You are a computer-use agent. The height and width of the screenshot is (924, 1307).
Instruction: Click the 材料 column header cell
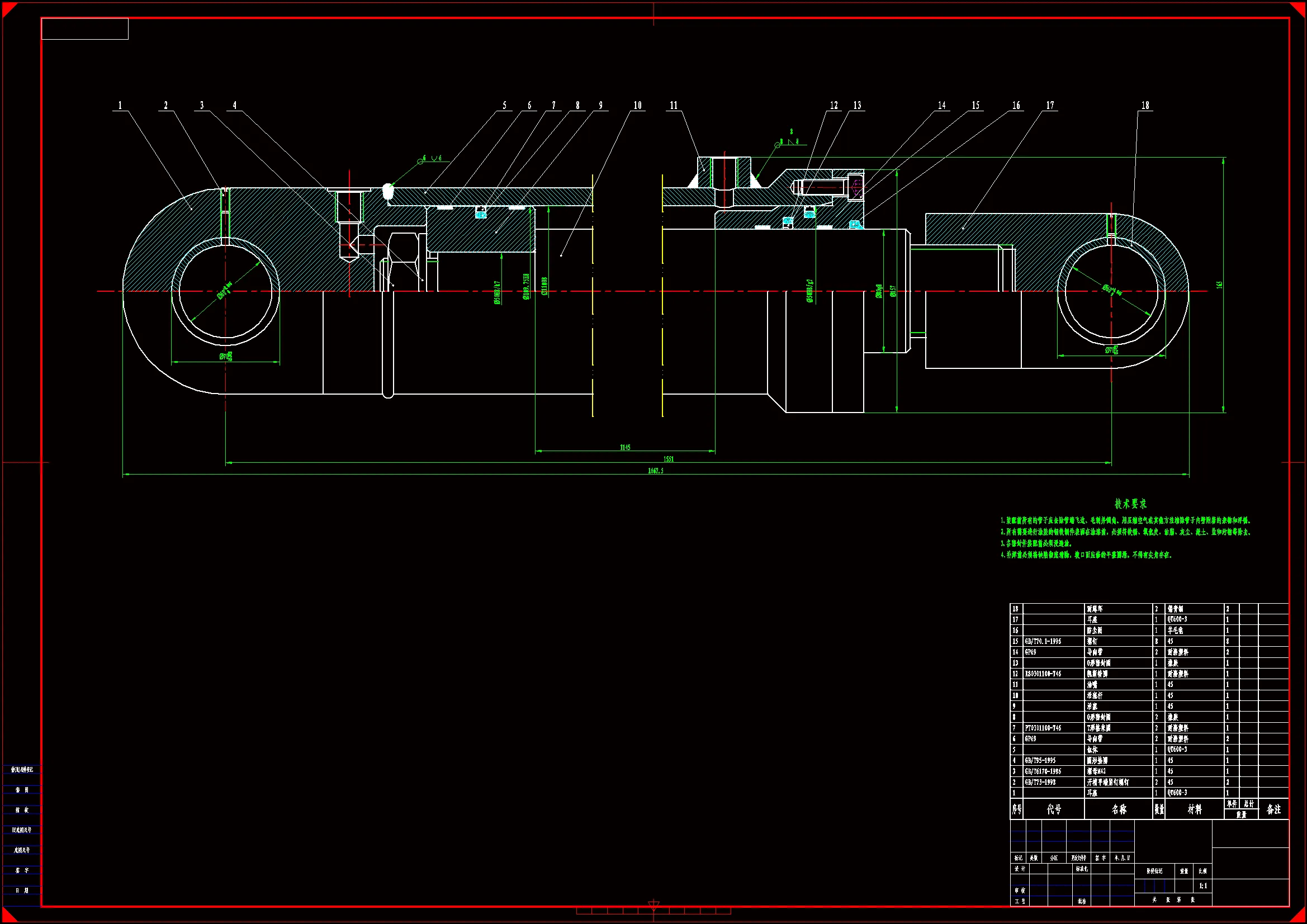[x=1194, y=809]
